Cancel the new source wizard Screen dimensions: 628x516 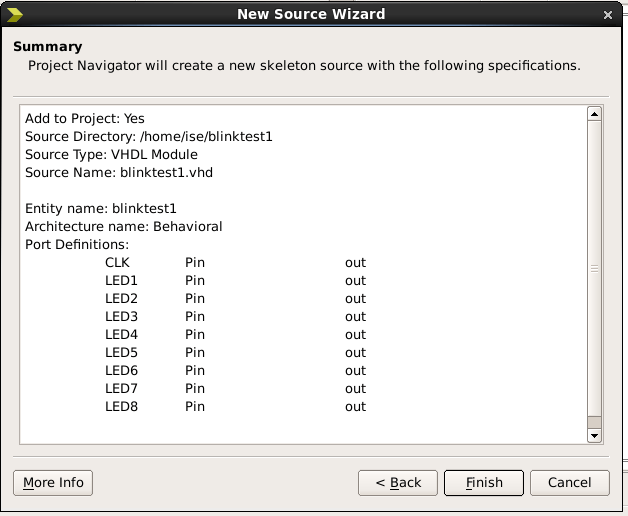coord(569,483)
